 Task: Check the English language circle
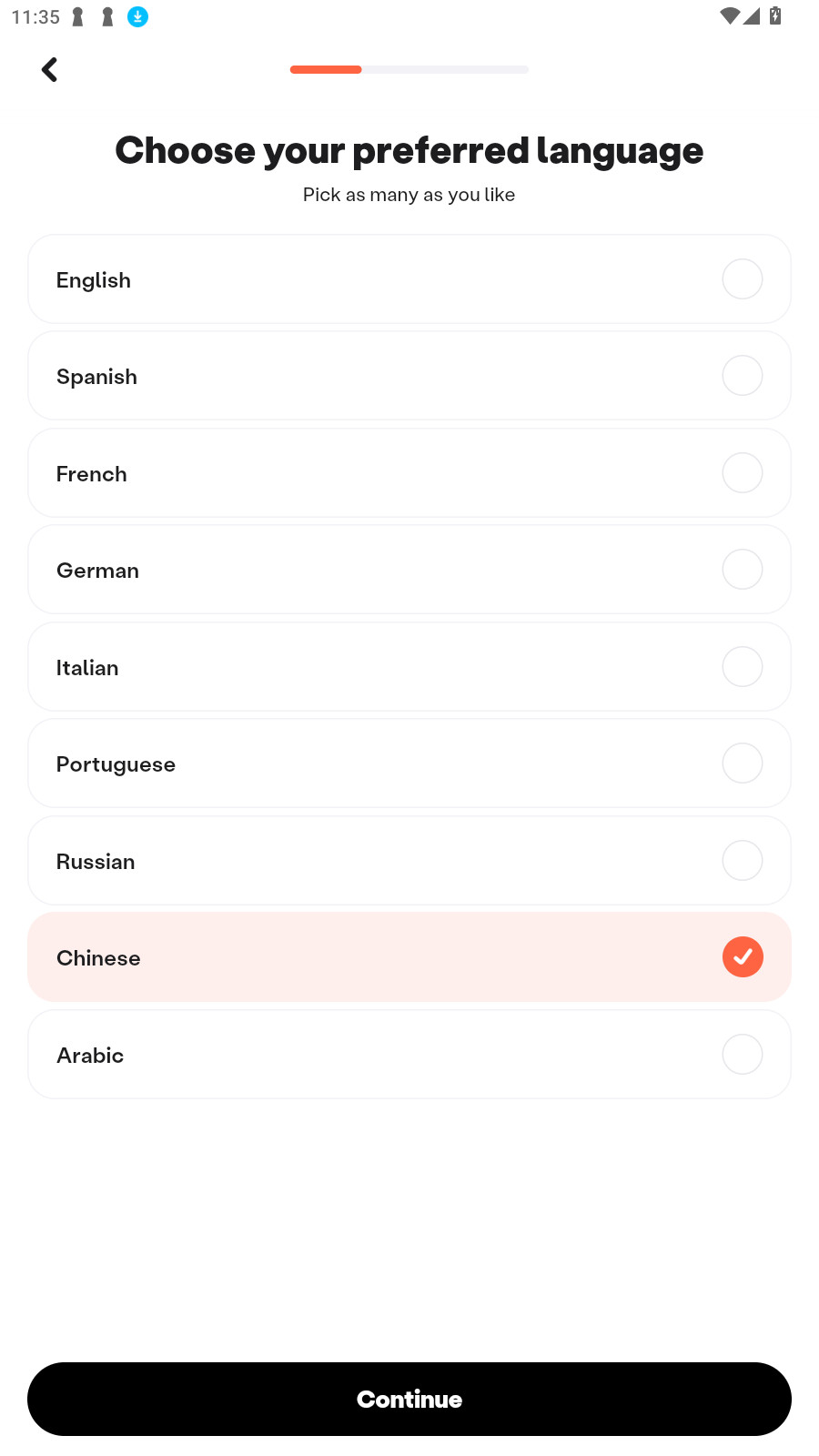(743, 279)
